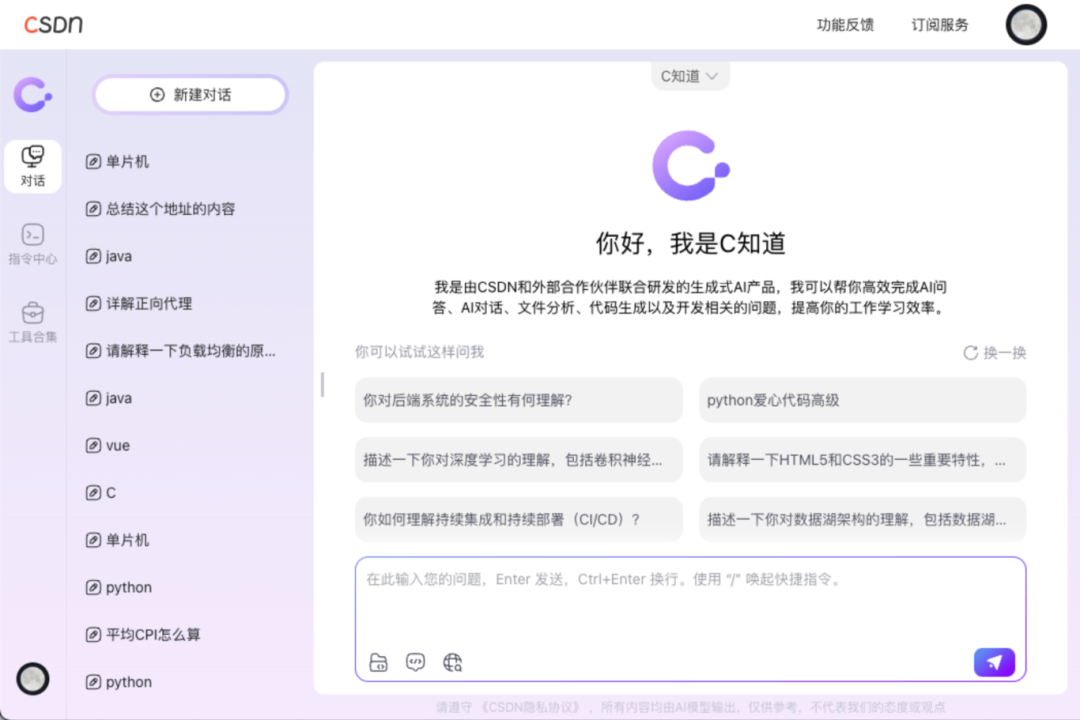Open 功能反馈 in the header
Screen dimensions: 1080x720
(x=845, y=25)
